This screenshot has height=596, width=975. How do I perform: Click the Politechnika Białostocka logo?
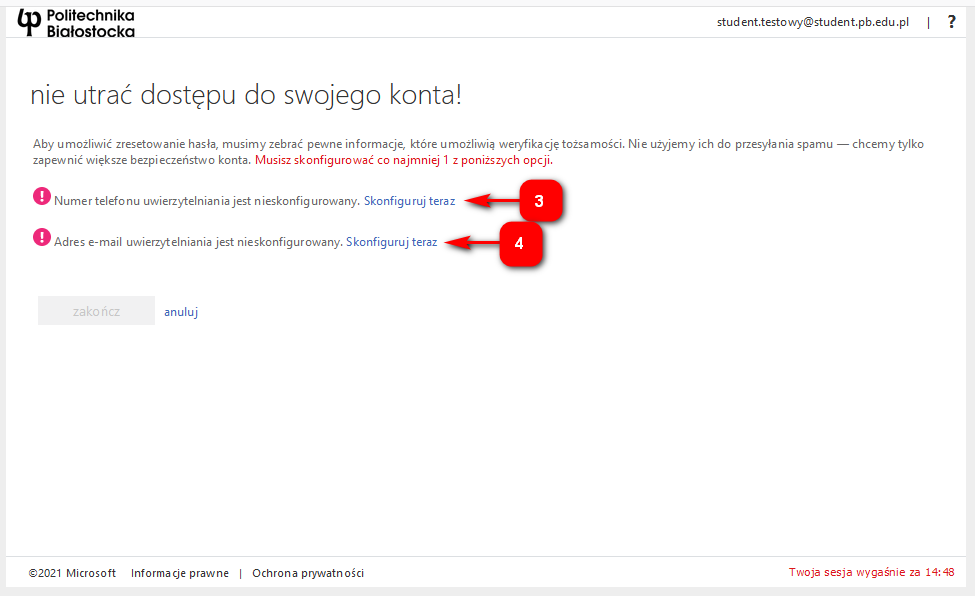click(76, 23)
